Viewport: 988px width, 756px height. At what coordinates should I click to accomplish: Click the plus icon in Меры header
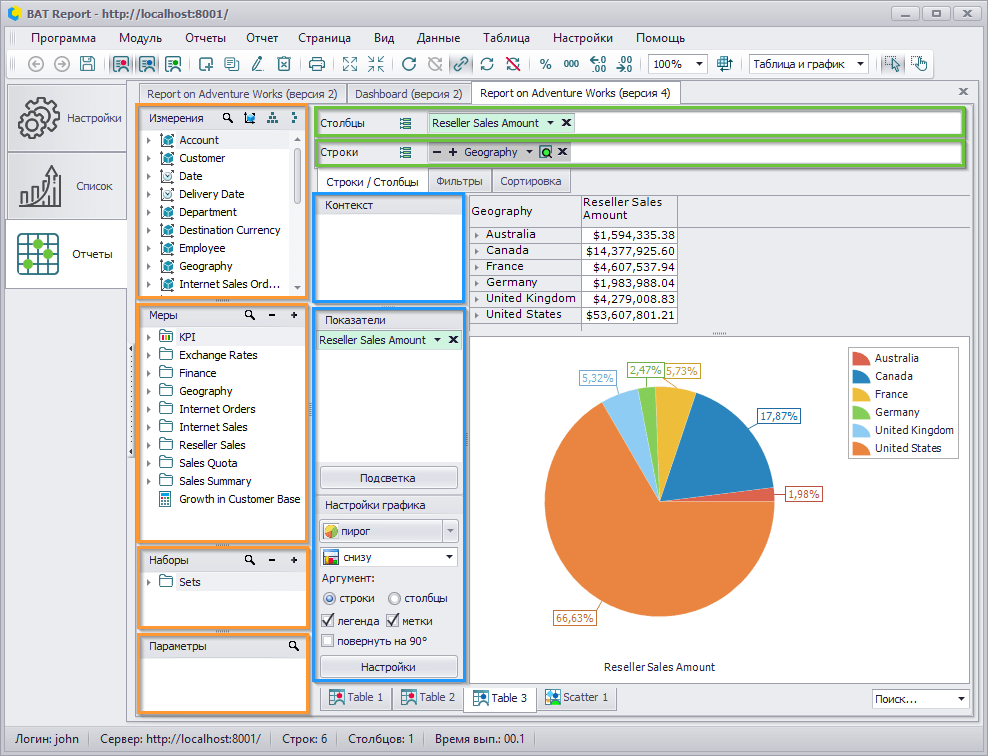294,315
